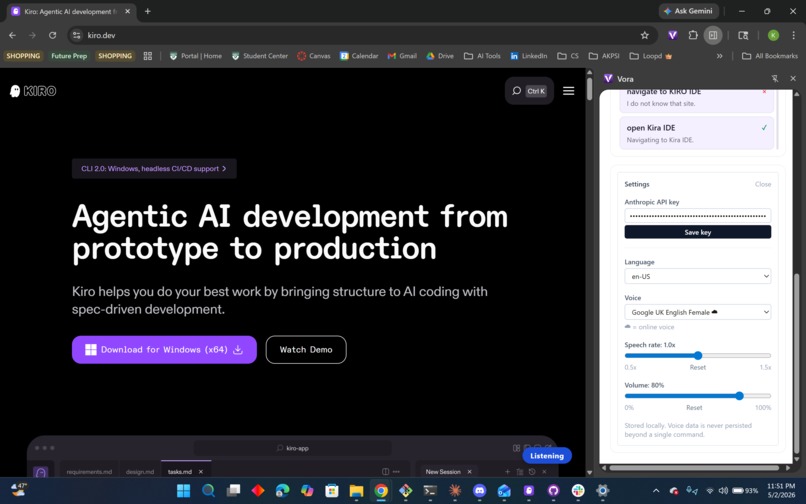Bookmark this page with the star icon
Screen dimensions: 806x504
click(645, 35)
